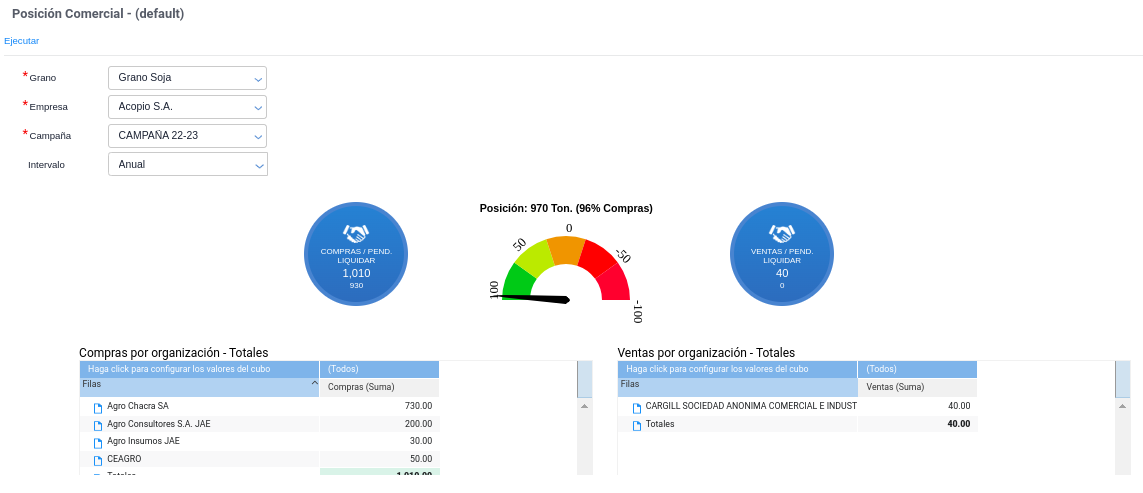
Task: Click the crimson gauge segment near -100
Action: (x=615, y=282)
